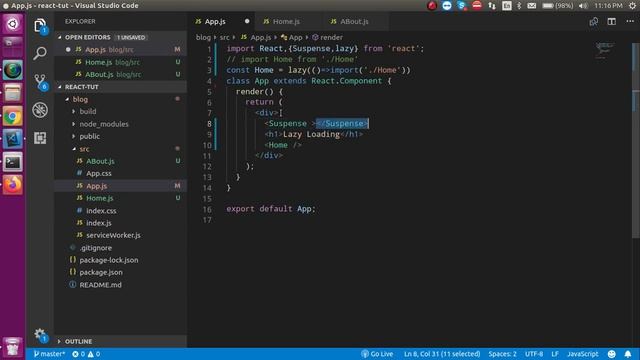Click 'render' in the breadcrumb path
Image resolution: width=640 pixels, height=360 pixels.
pyautogui.click(x=327, y=38)
